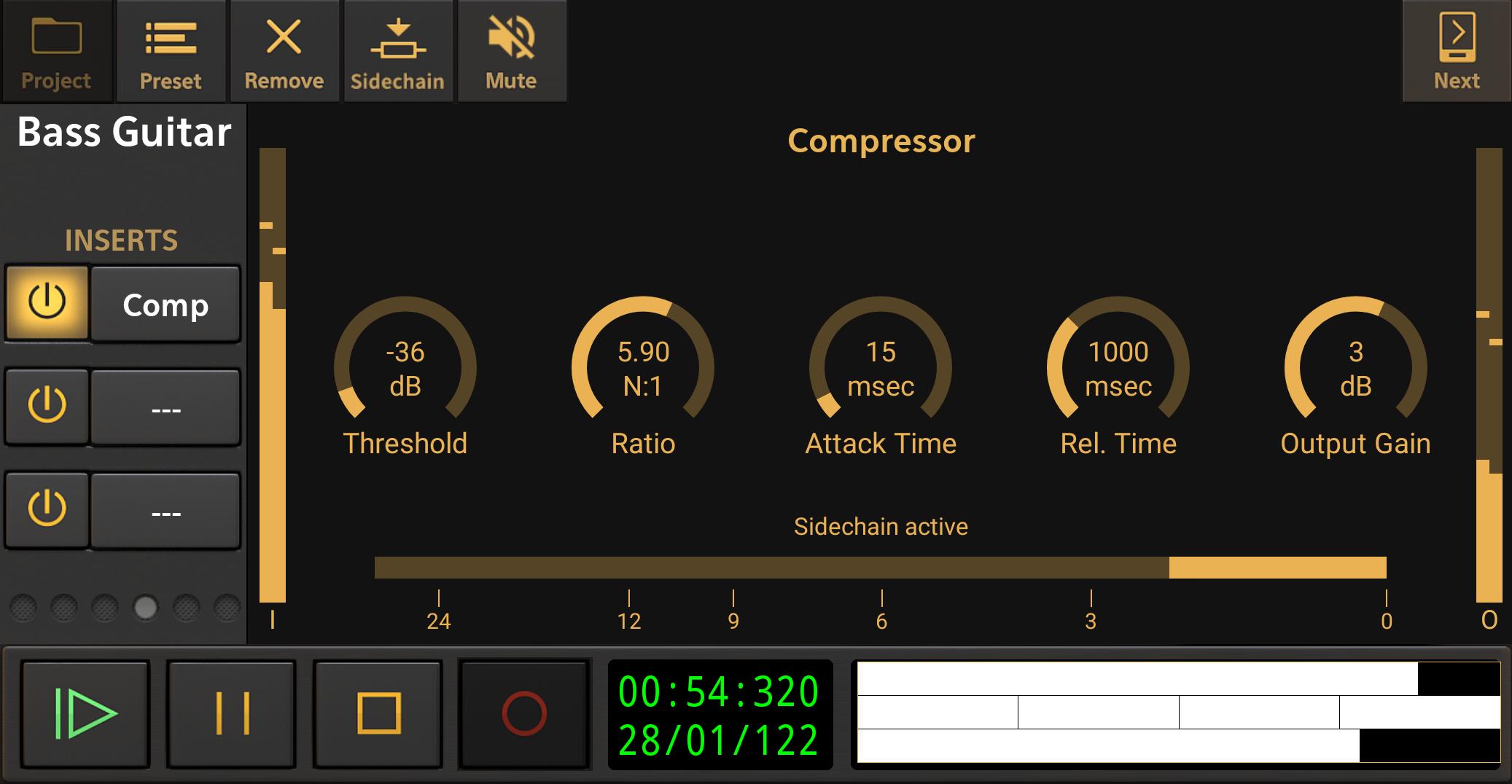The image size is (1512, 784).
Task: Open the Project folder menu
Action: 56,51
